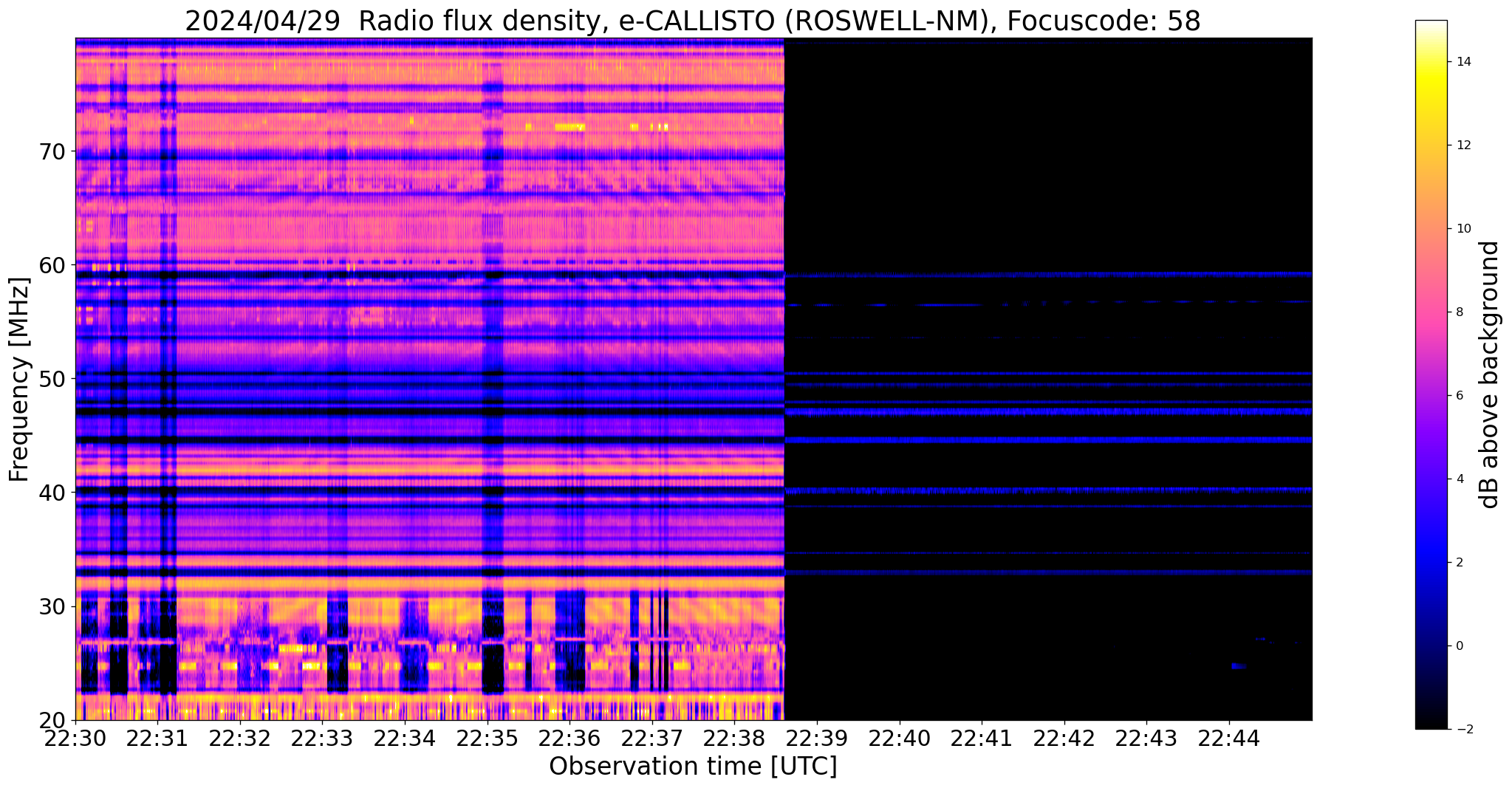Click the colorbar tick label 14
1512x788 pixels.
tap(1463, 62)
